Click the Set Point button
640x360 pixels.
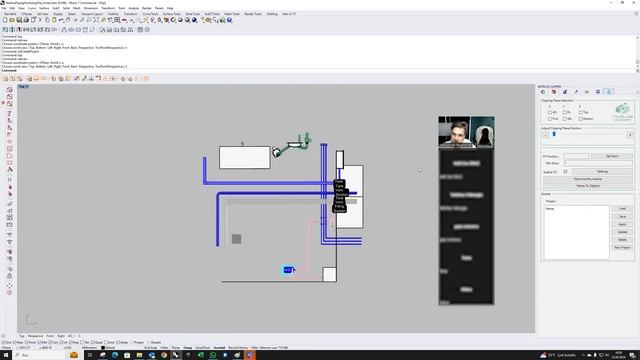(x=612, y=156)
